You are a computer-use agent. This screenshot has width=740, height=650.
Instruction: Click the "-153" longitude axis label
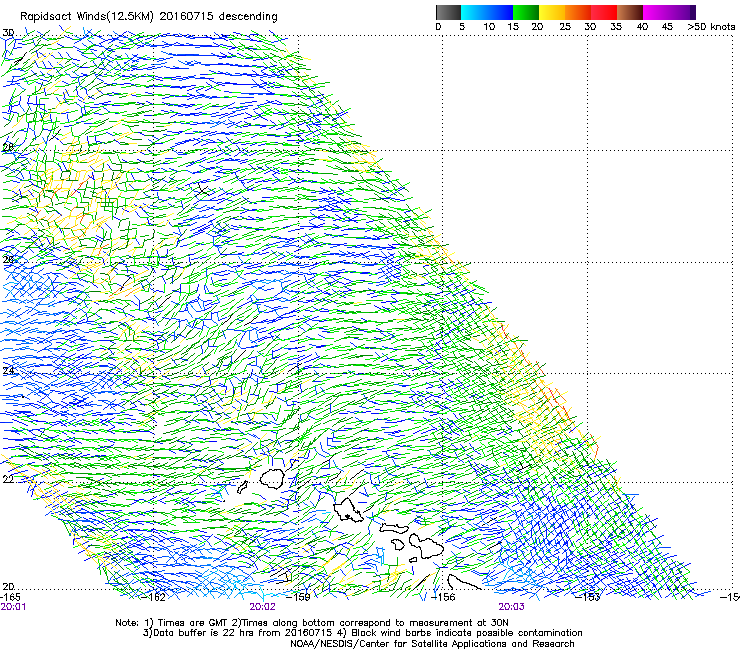[588, 597]
